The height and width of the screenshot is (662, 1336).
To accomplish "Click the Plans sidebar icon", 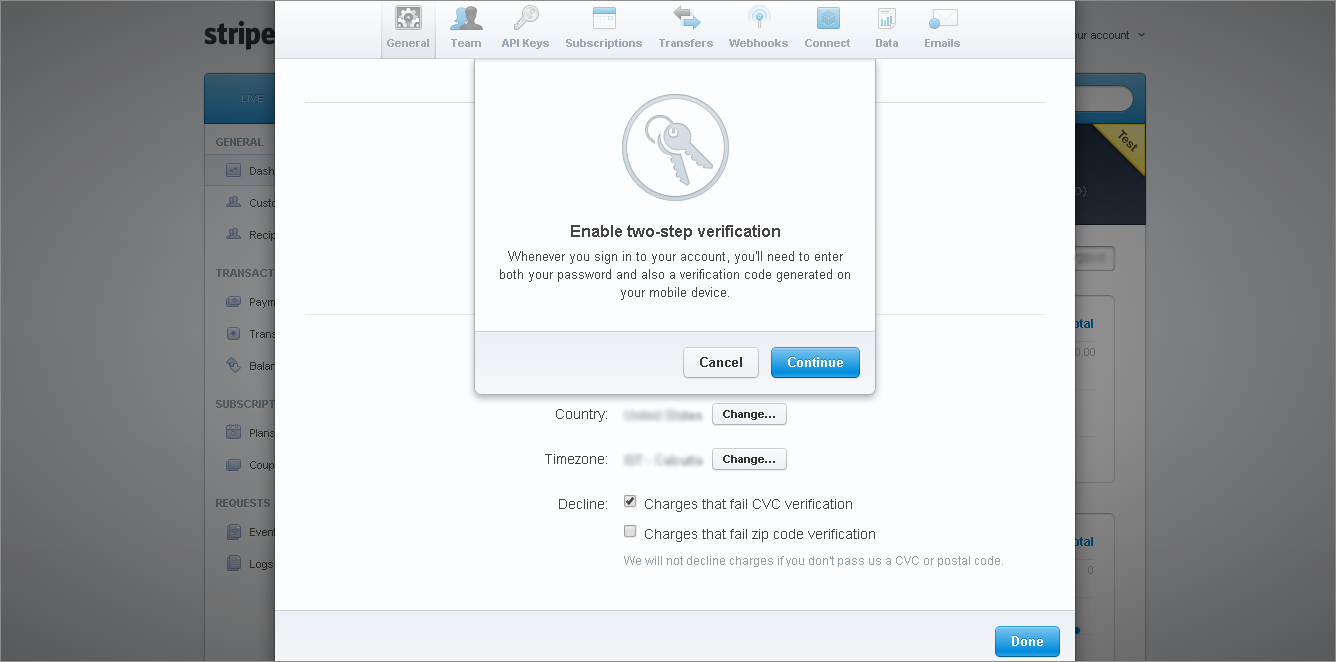I will point(233,433).
